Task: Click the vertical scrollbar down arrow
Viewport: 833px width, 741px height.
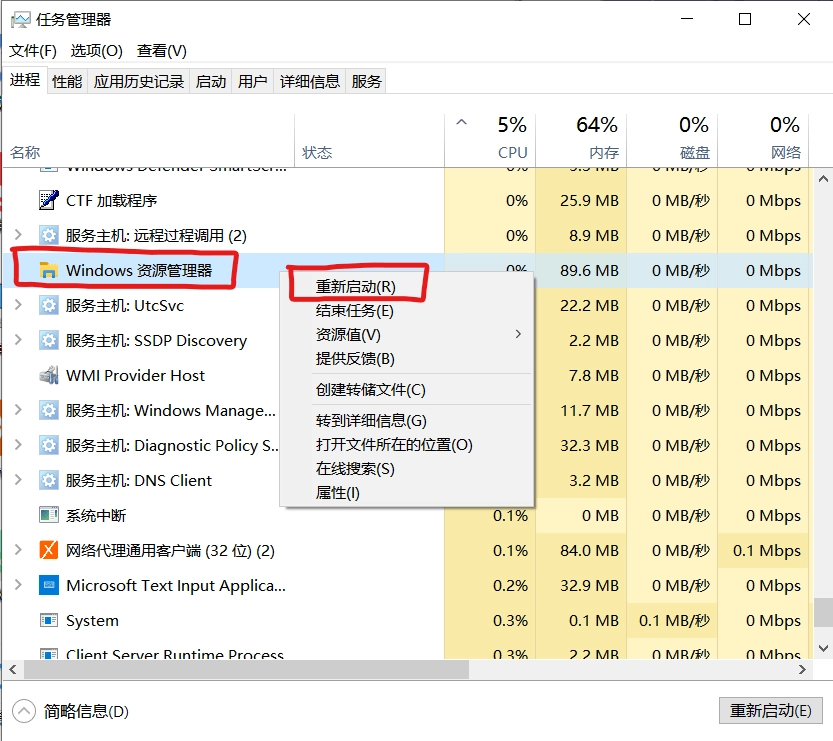Action: point(823,648)
